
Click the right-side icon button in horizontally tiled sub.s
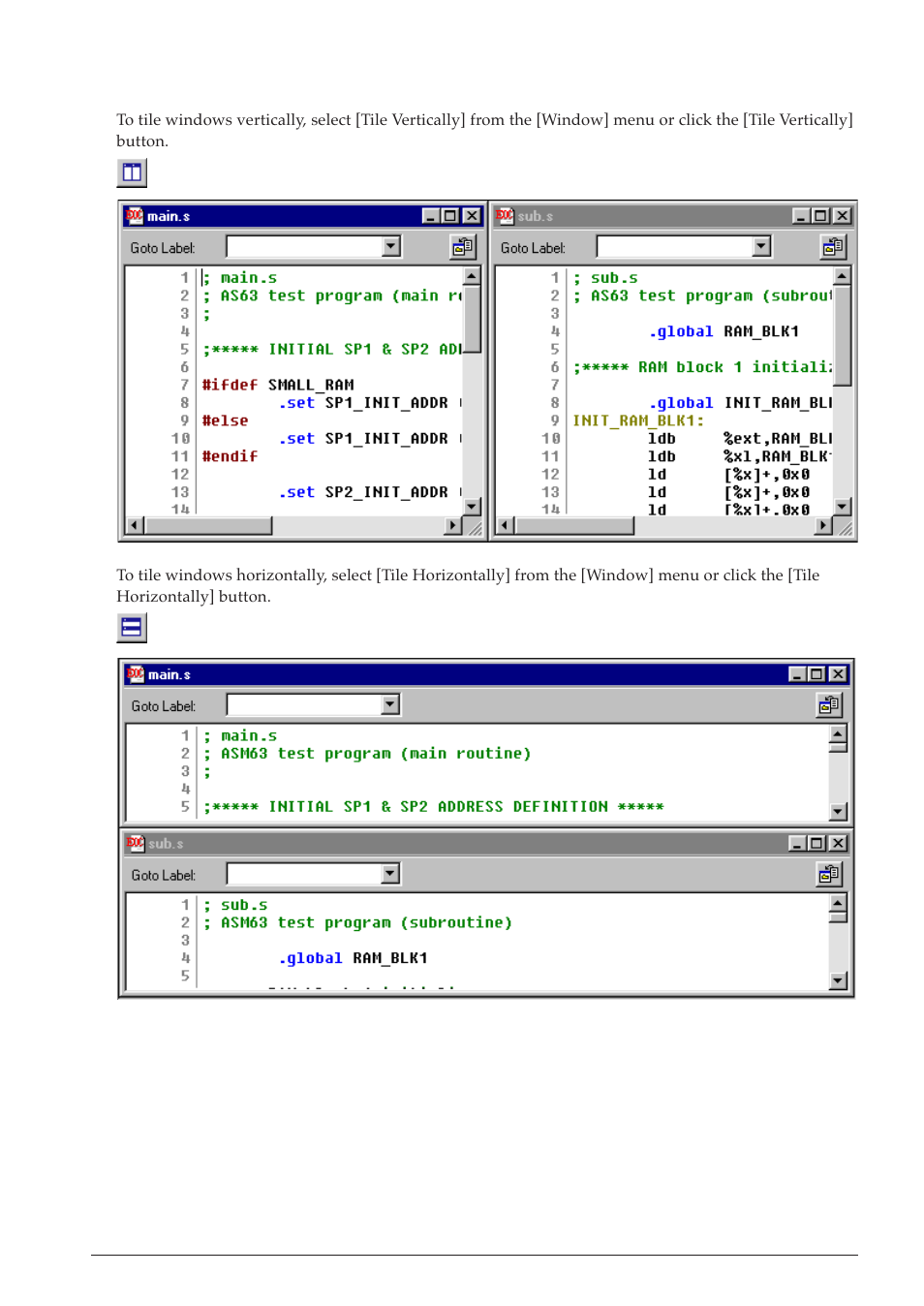click(x=829, y=874)
